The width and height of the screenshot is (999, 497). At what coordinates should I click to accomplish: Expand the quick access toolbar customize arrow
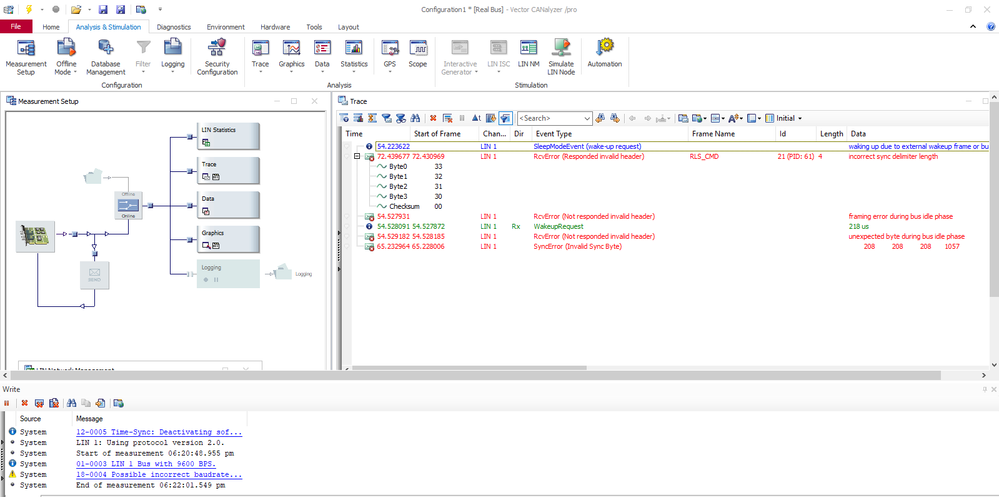click(x=160, y=10)
